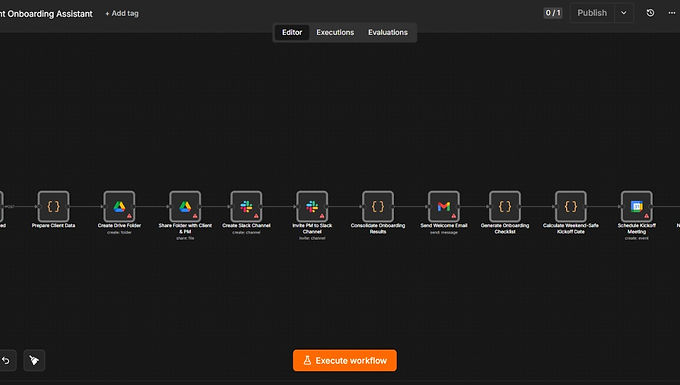Open Invite PM to Slack Channel node
Viewport: 680px width, 385px height.
tap(312, 206)
